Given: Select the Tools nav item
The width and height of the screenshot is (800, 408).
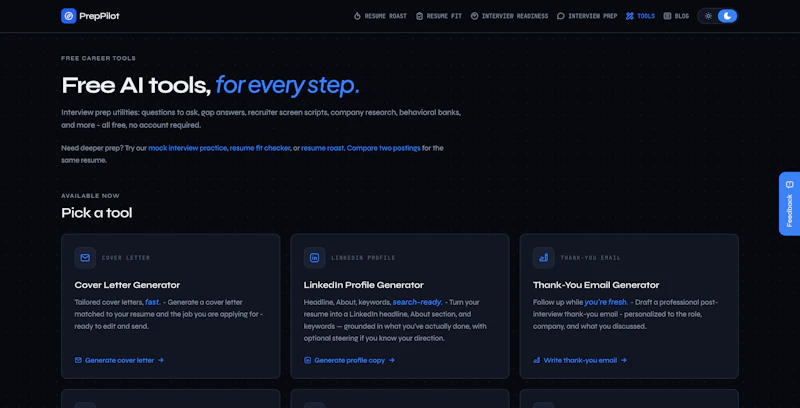Looking at the screenshot, I should click(640, 16).
